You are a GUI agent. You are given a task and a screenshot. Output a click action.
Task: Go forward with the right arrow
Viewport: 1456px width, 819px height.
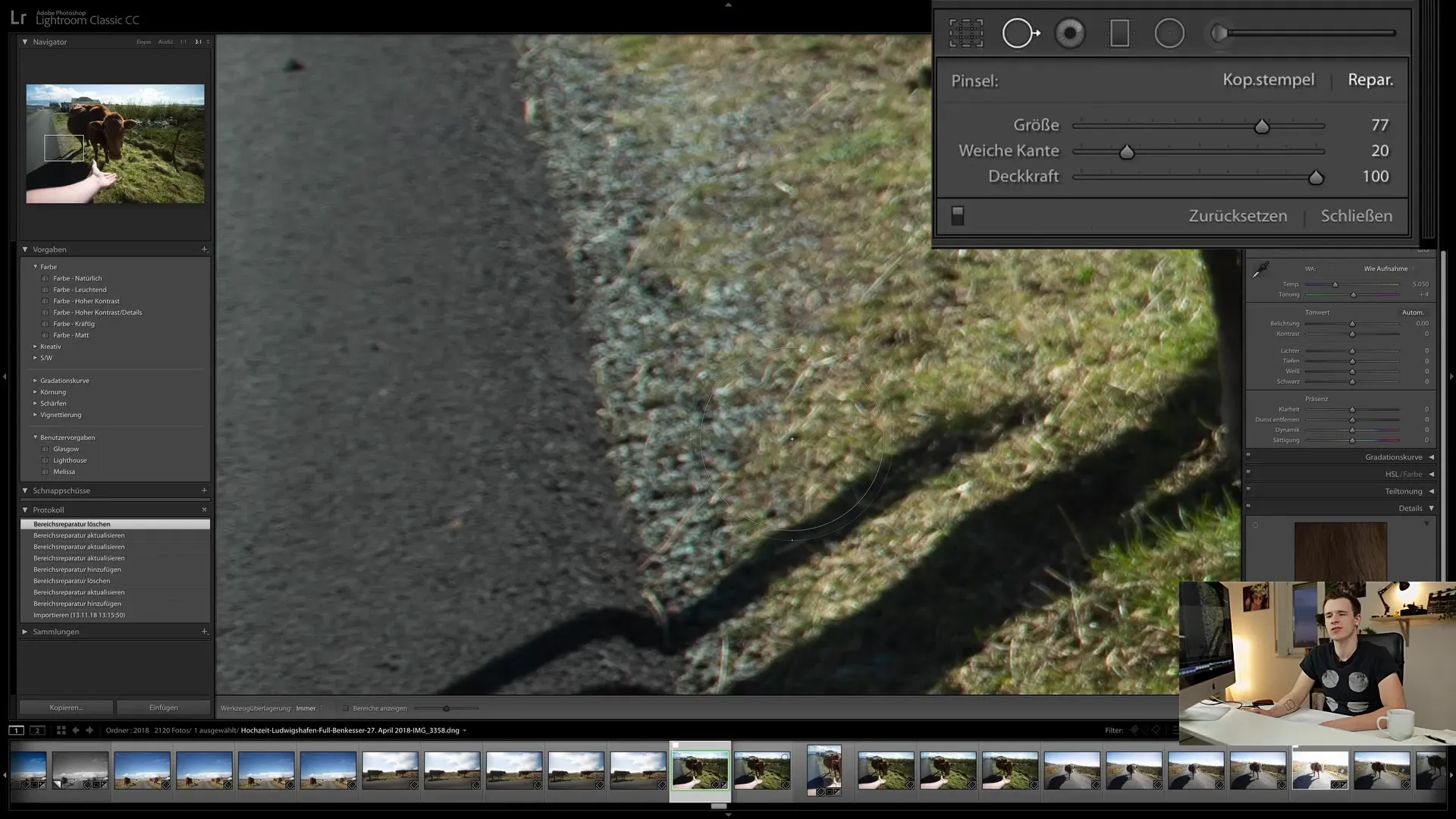coord(89,730)
